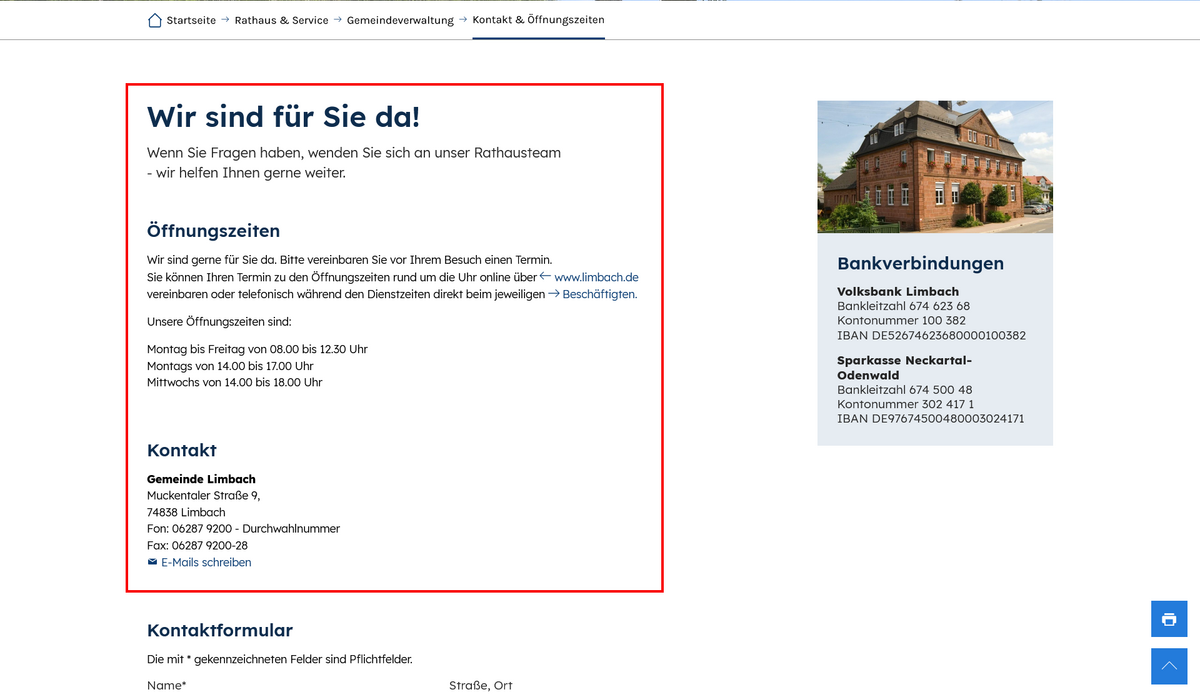Click the print page button

pos(1169,619)
